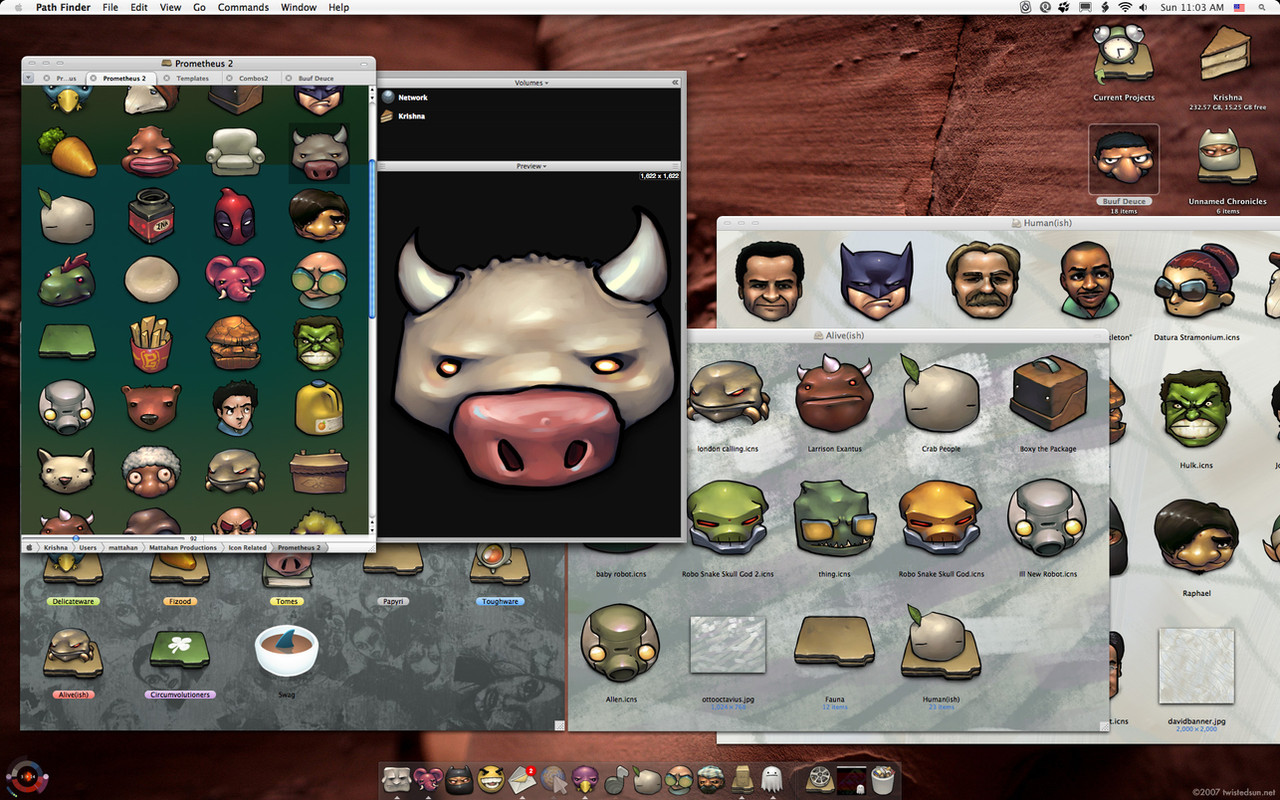Select the brown bear icon
The width and height of the screenshot is (1280, 800).
click(x=151, y=407)
